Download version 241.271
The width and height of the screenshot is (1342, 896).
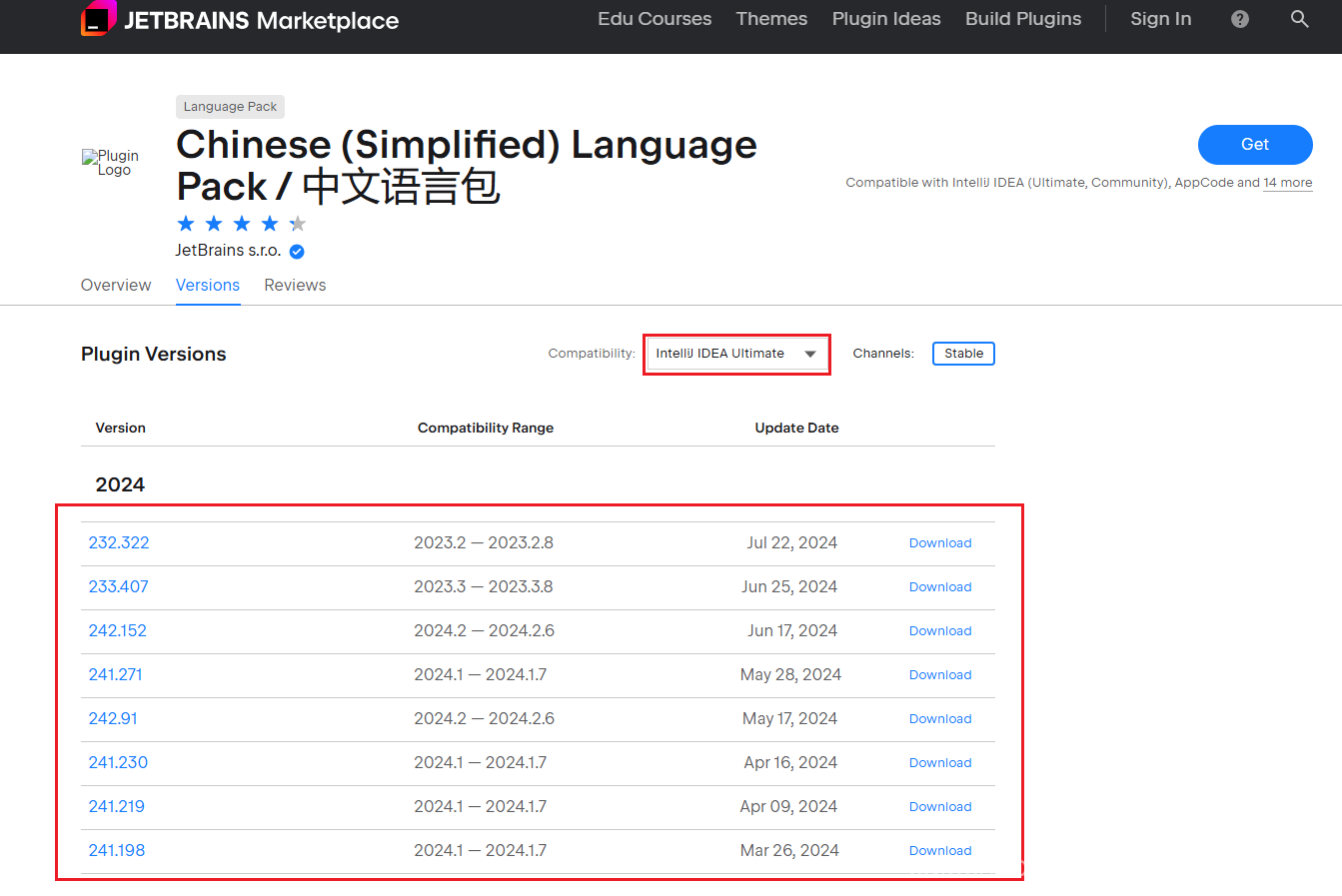940,675
